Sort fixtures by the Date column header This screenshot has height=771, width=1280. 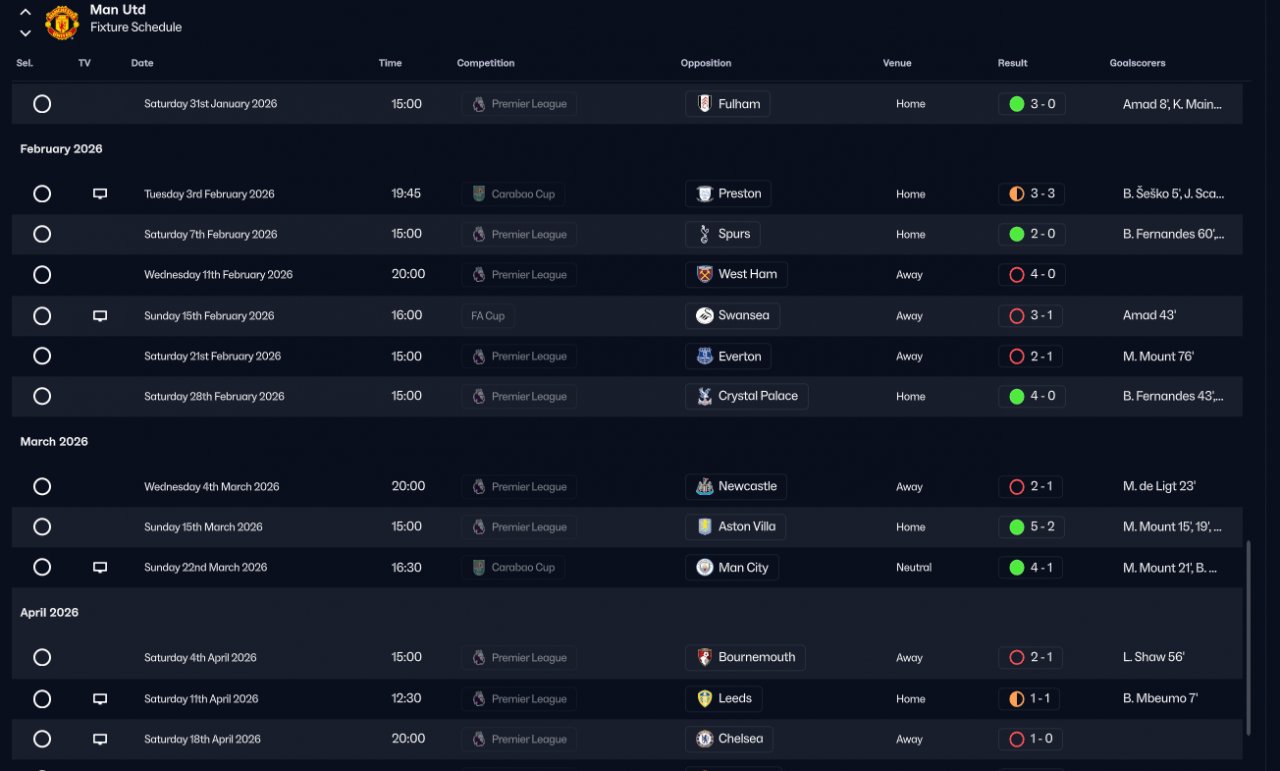pos(142,63)
